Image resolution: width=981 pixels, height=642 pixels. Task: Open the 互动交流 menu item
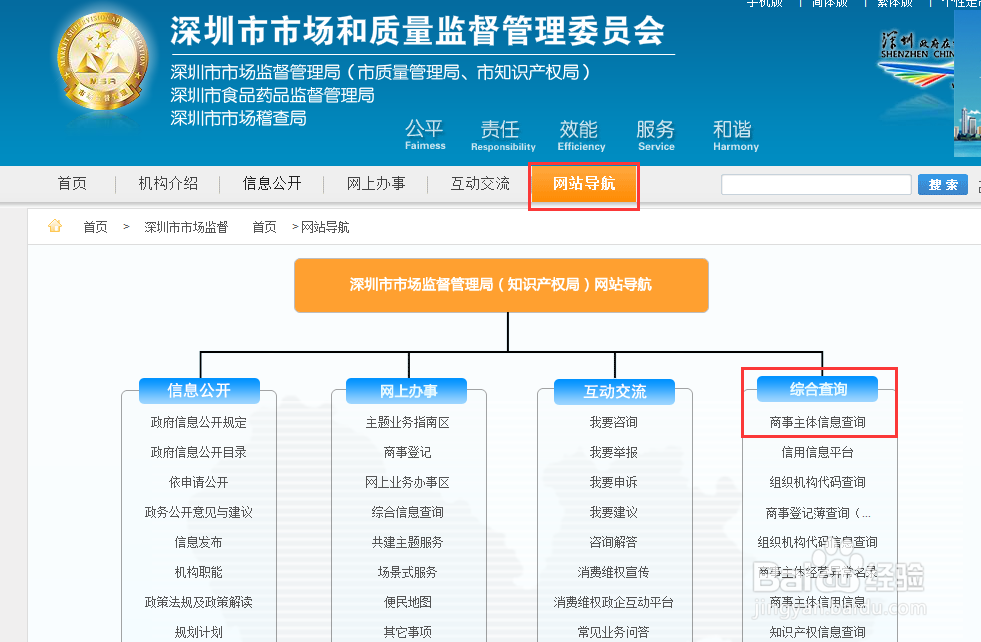(480, 184)
